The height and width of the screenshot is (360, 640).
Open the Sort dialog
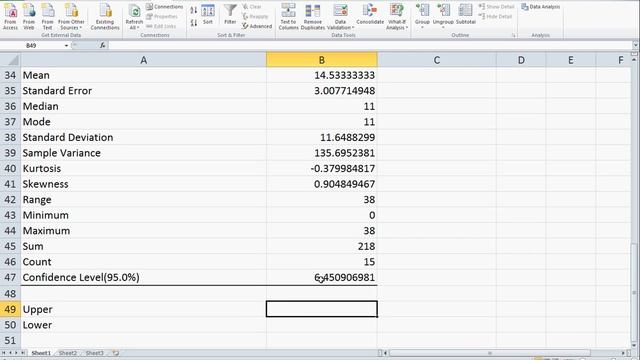pos(208,16)
